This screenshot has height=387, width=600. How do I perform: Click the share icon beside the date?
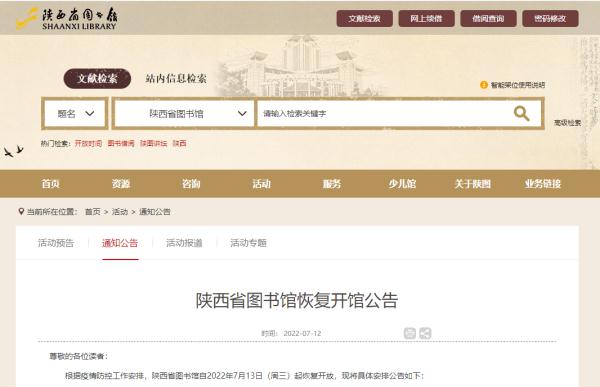pos(425,333)
